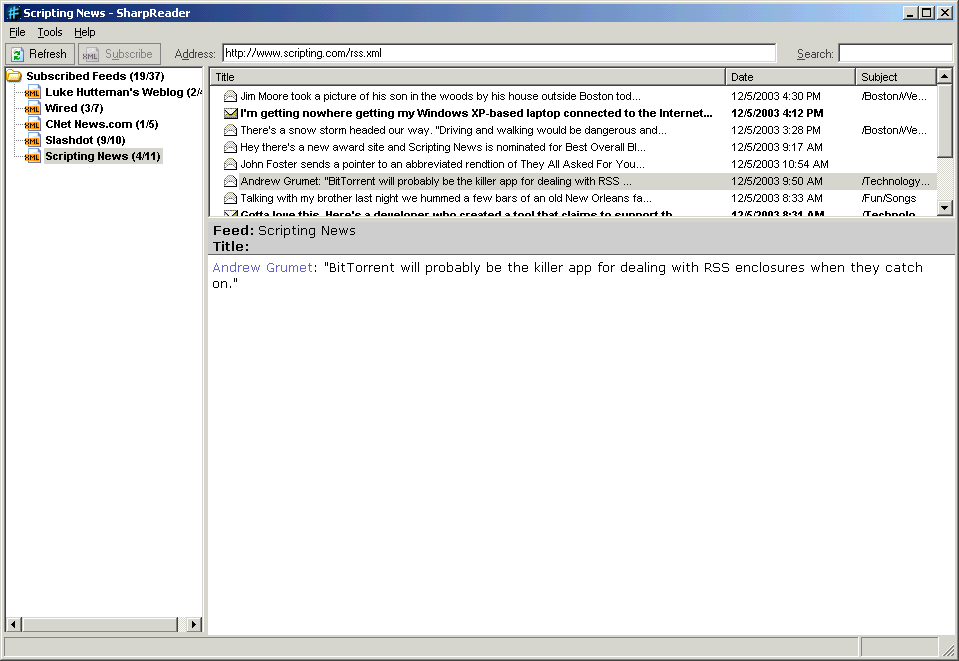Sort items by the Date column header
Screen dimensions: 959x661
790,77
